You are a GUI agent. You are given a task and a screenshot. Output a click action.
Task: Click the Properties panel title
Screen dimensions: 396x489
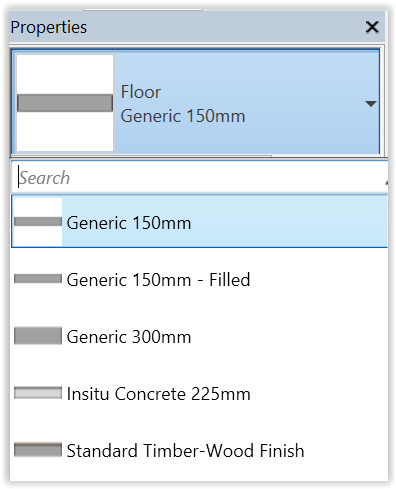49,27
